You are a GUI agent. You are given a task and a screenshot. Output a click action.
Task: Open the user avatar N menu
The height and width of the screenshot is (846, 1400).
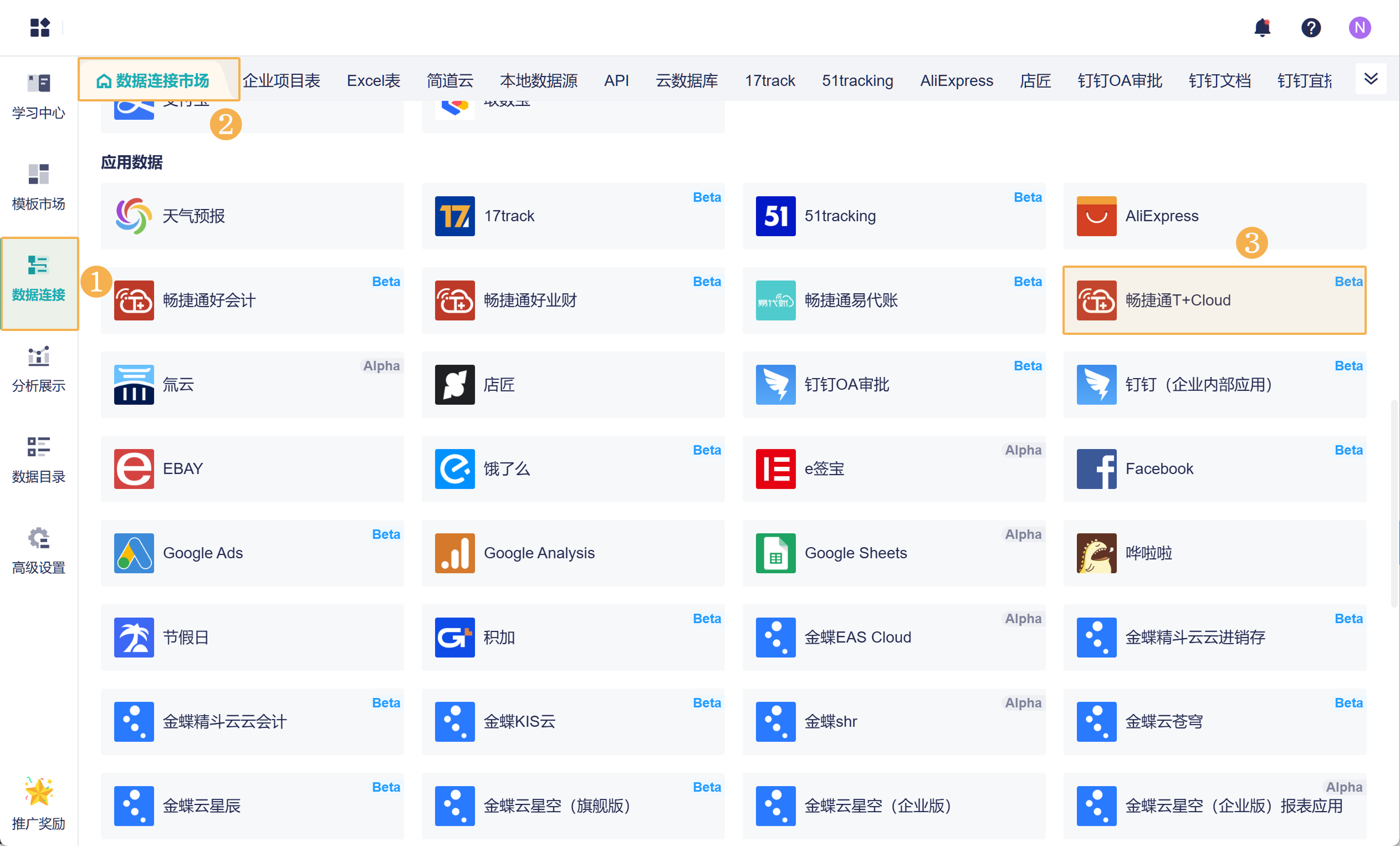[1359, 27]
